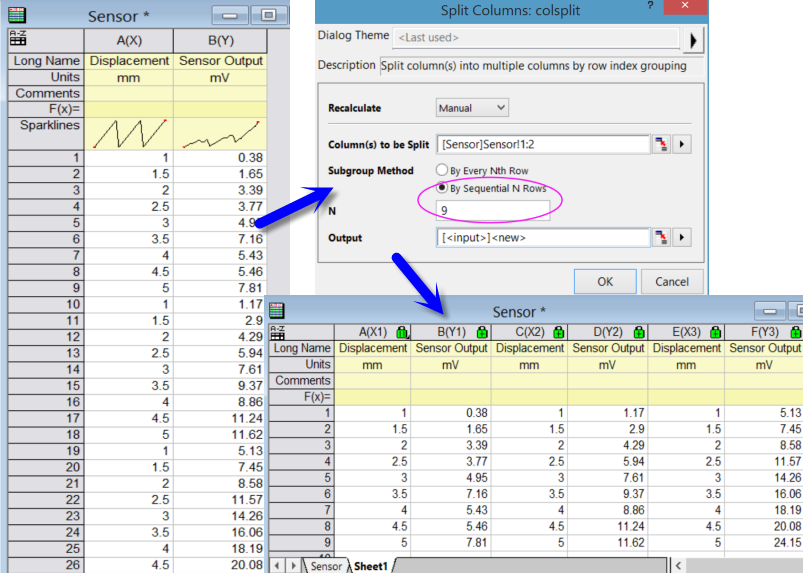This screenshot has width=803, height=573.
Task: Click the green lock icon on column E(X3)
Action: pyautogui.click(x=716, y=332)
